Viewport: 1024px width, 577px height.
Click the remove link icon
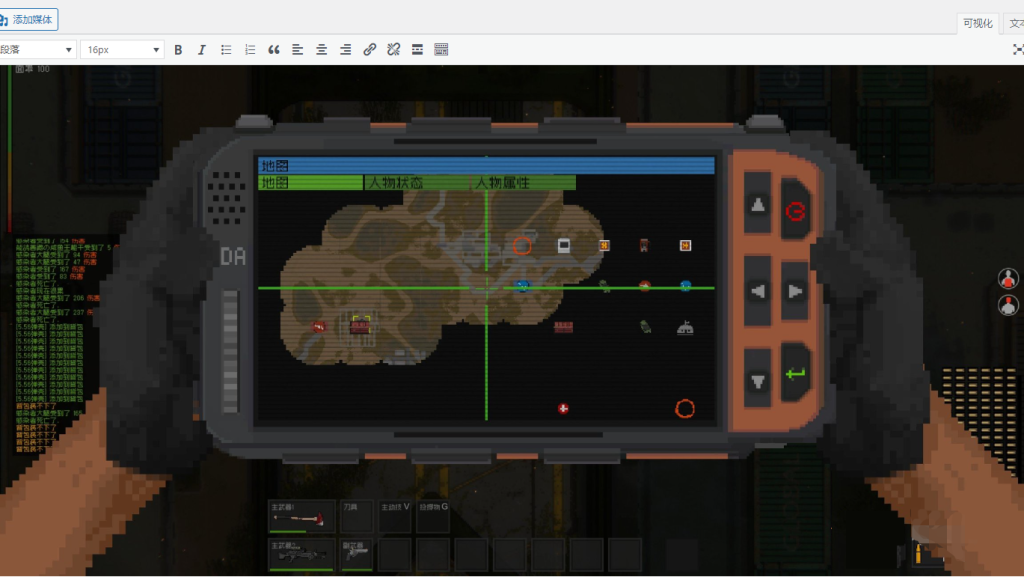(394, 49)
